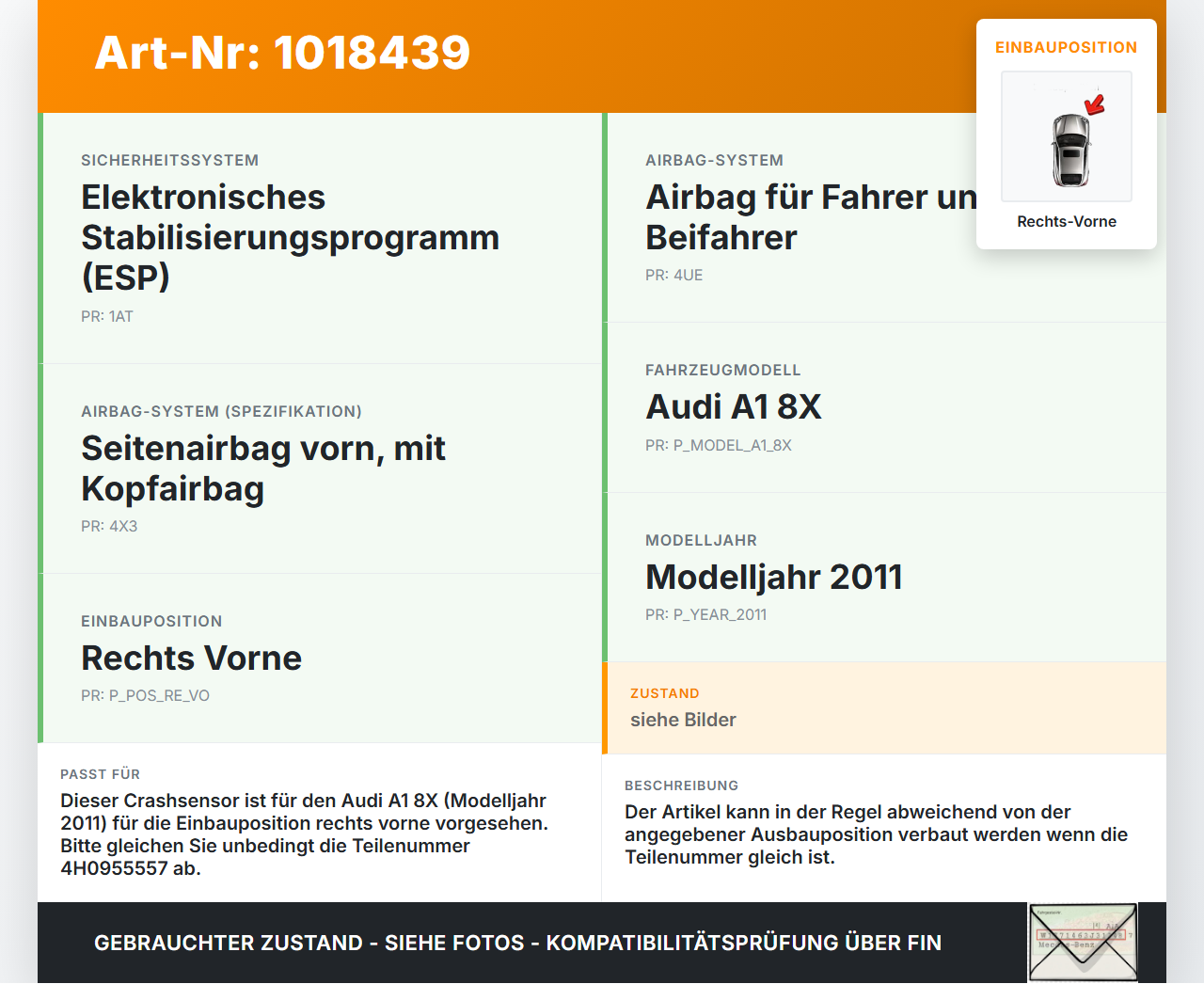
Task: Click the PR: P_POS_RE_VO code
Action: [x=145, y=695]
